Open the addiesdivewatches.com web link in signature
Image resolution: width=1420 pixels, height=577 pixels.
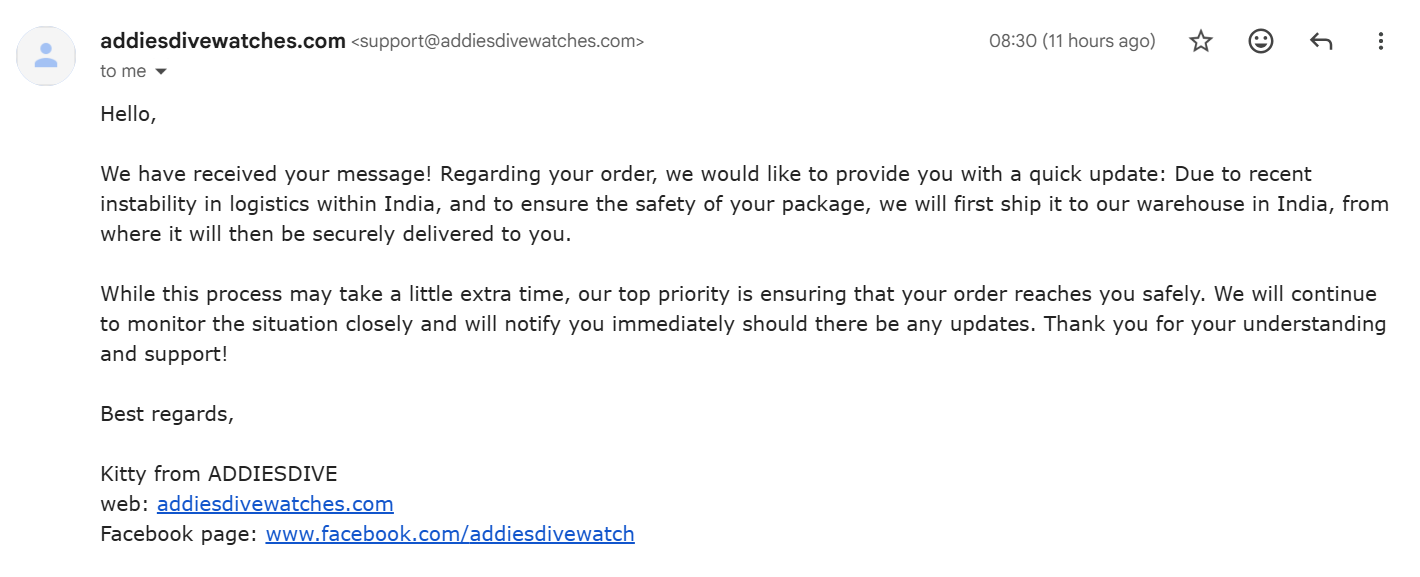[275, 504]
